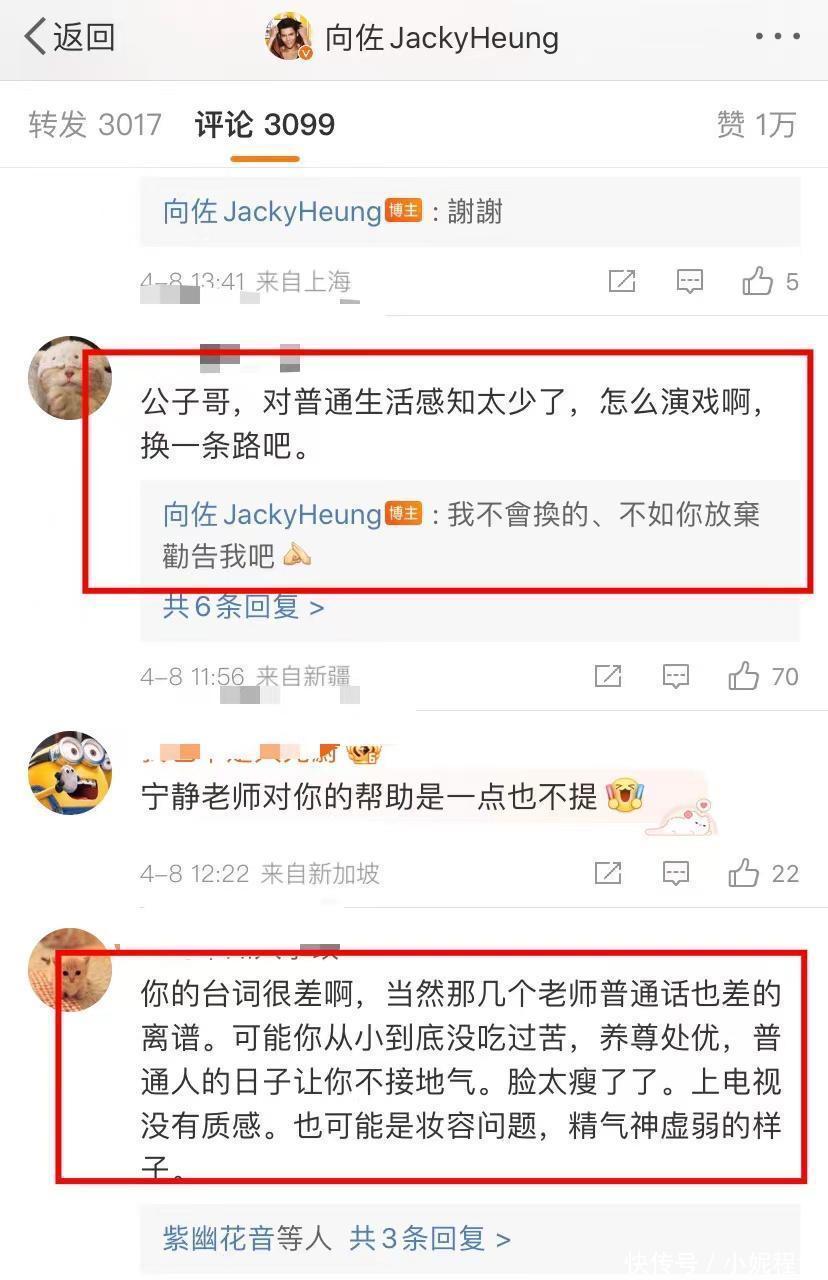Open the 赞 1万 likes tab
This screenshot has width=828, height=1280.
[756, 125]
